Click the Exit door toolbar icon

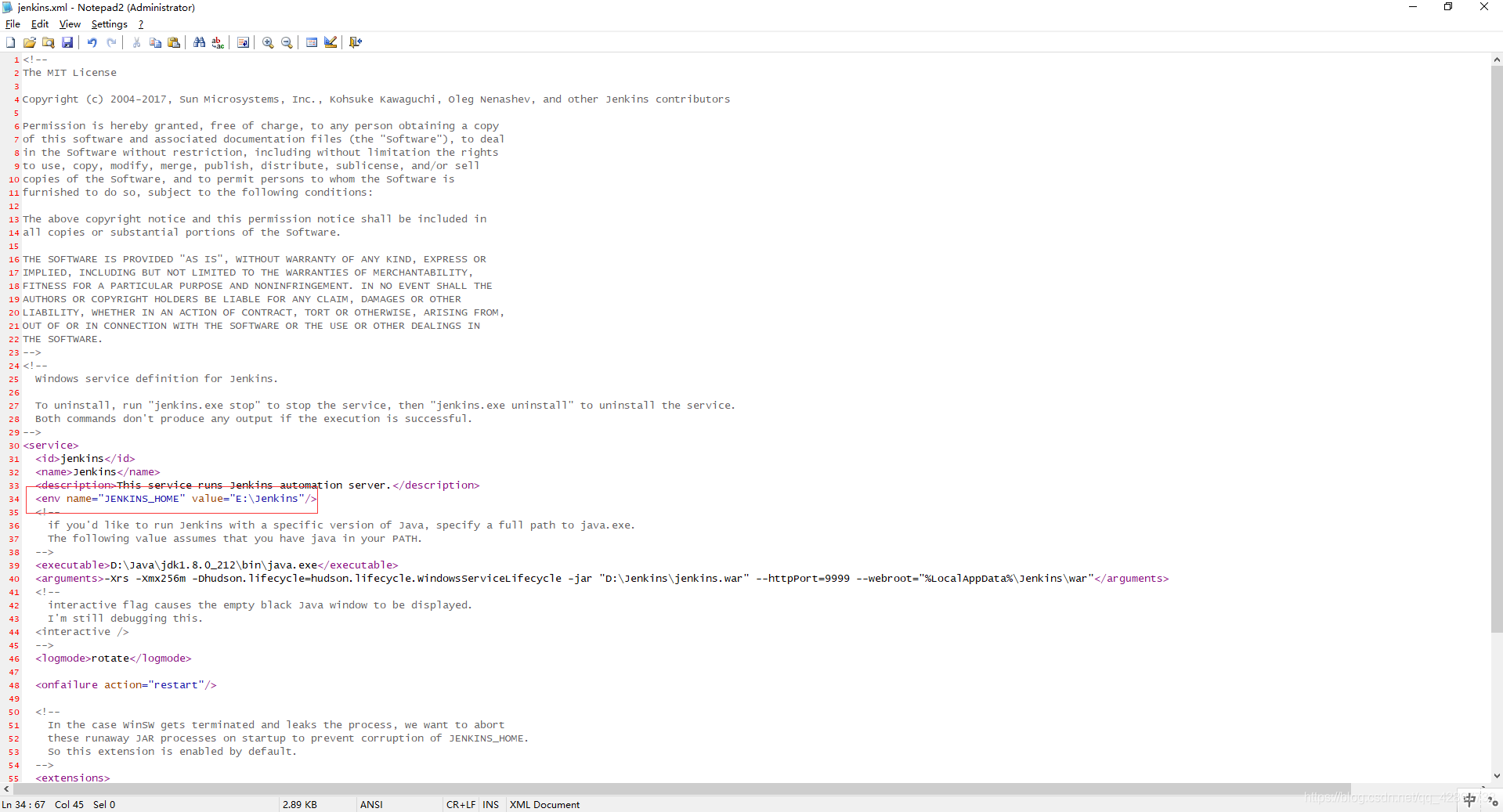tap(356, 42)
